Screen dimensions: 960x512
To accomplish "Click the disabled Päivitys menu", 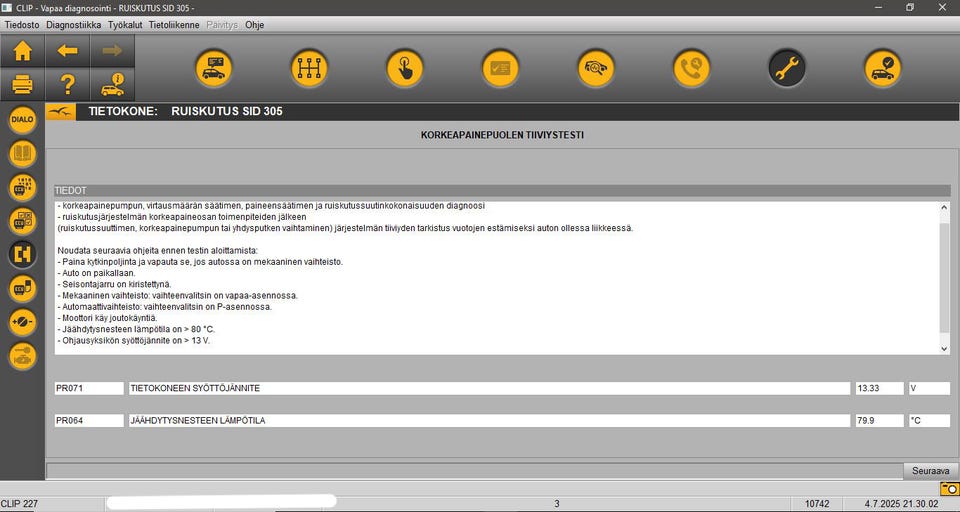I will [x=222, y=25].
